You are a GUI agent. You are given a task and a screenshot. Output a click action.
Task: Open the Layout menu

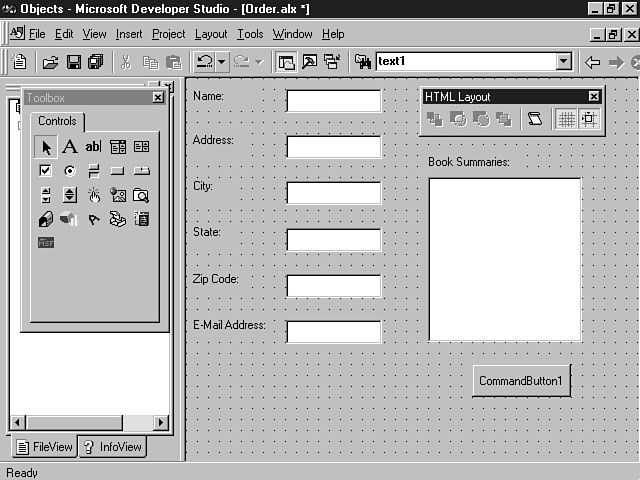click(211, 34)
